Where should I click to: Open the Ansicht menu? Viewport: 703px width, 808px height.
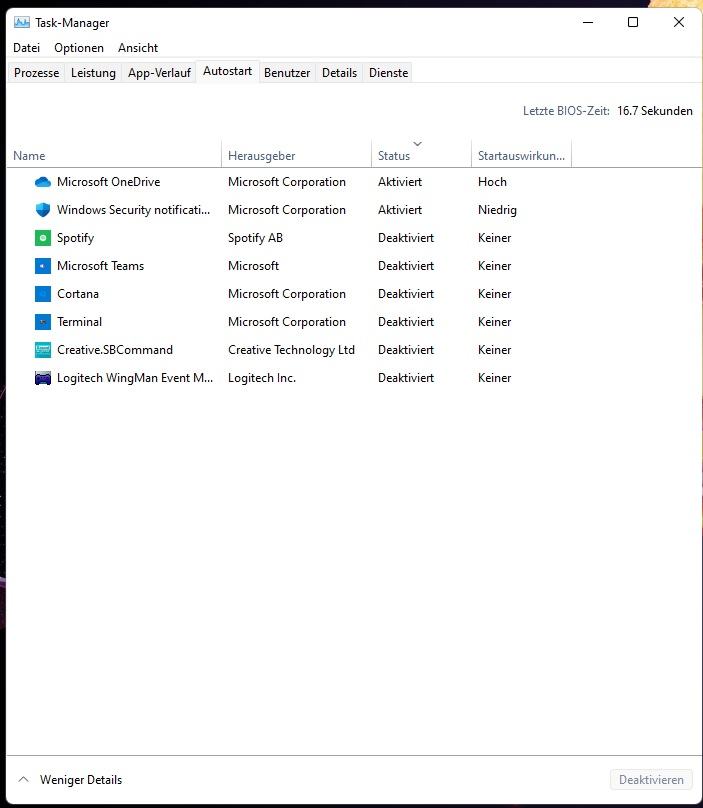(138, 48)
